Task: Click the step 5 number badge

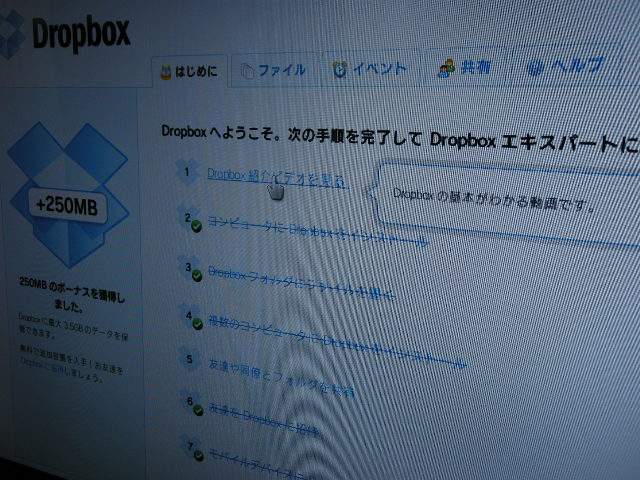Action: tap(189, 359)
